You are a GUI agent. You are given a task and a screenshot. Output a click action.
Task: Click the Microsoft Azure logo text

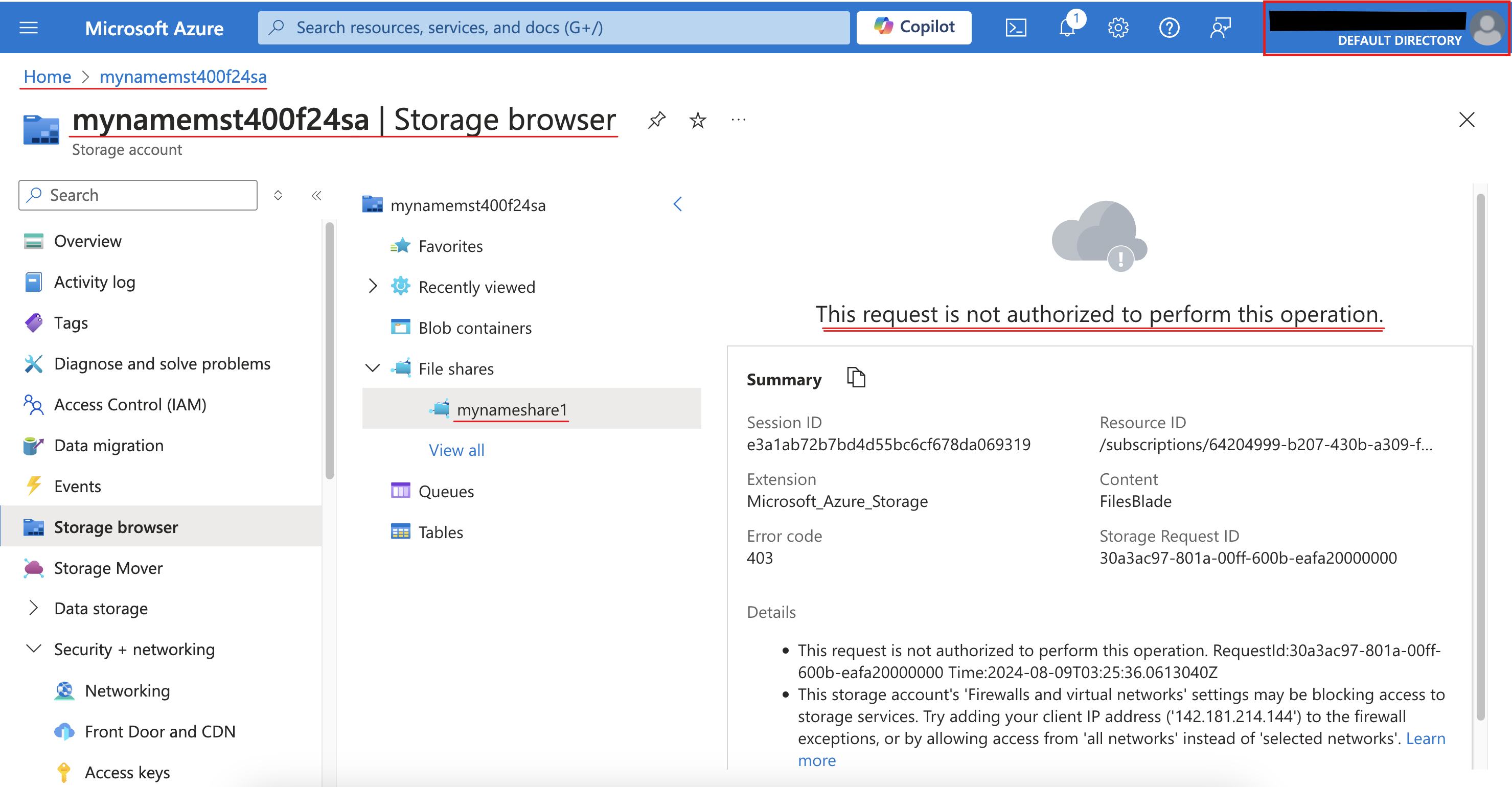(x=154, y=28)
